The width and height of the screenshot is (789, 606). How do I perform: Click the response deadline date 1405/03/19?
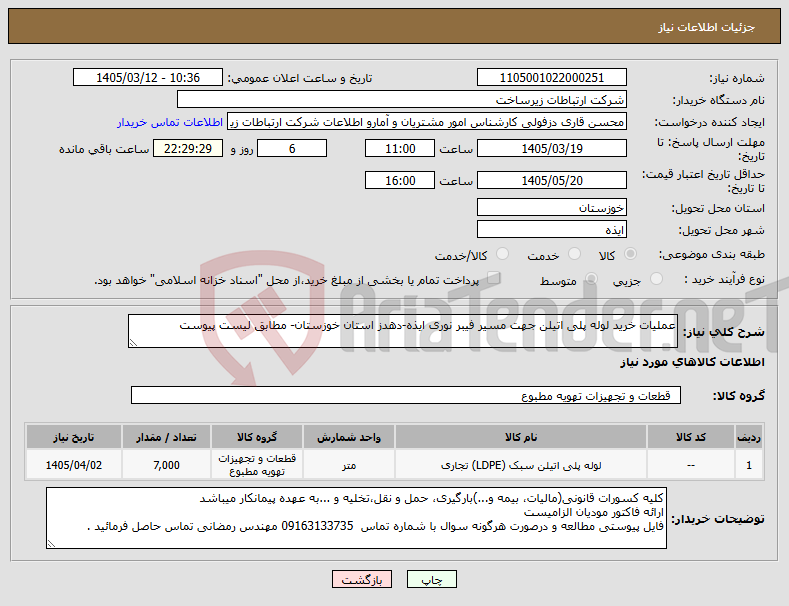click(x=551, y=148)
